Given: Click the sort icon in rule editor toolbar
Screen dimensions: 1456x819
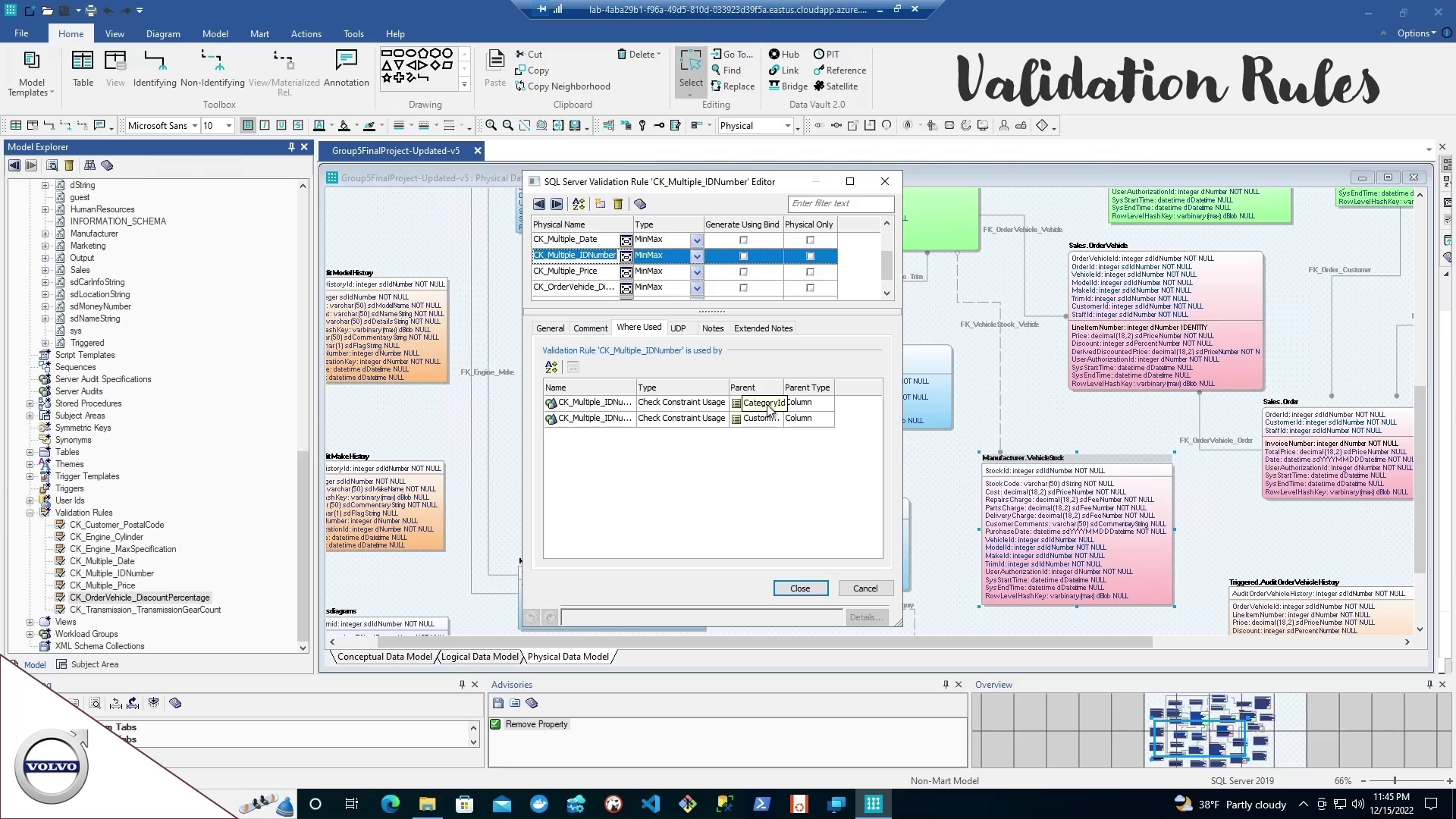Looking at the screenshot, I should click(x=579, y=204).
